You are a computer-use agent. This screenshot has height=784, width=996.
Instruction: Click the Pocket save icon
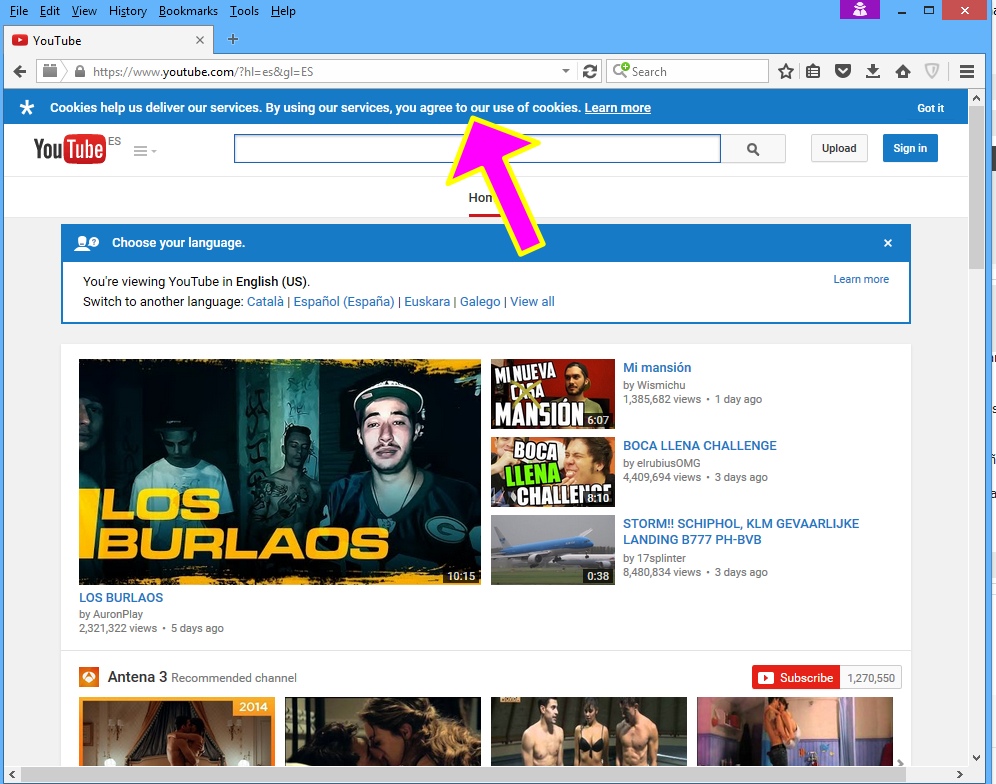[x=843, y=72]
